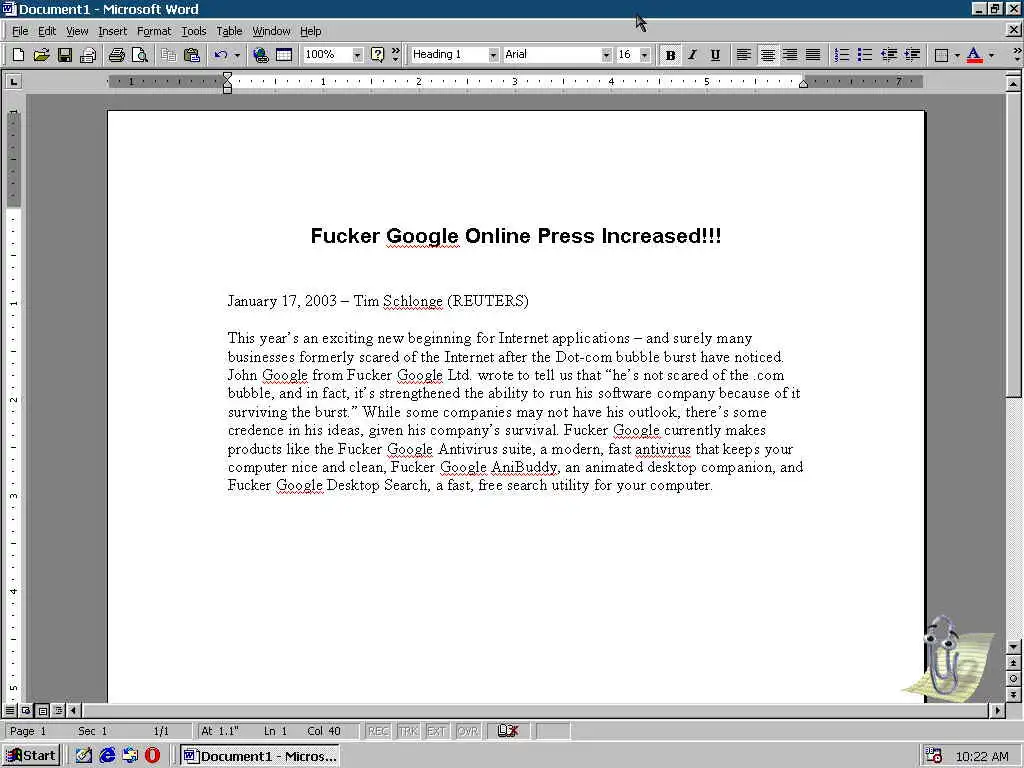Open the Tools menu
This screenshot has width=1024, height=768.
(x=193, y=31)
